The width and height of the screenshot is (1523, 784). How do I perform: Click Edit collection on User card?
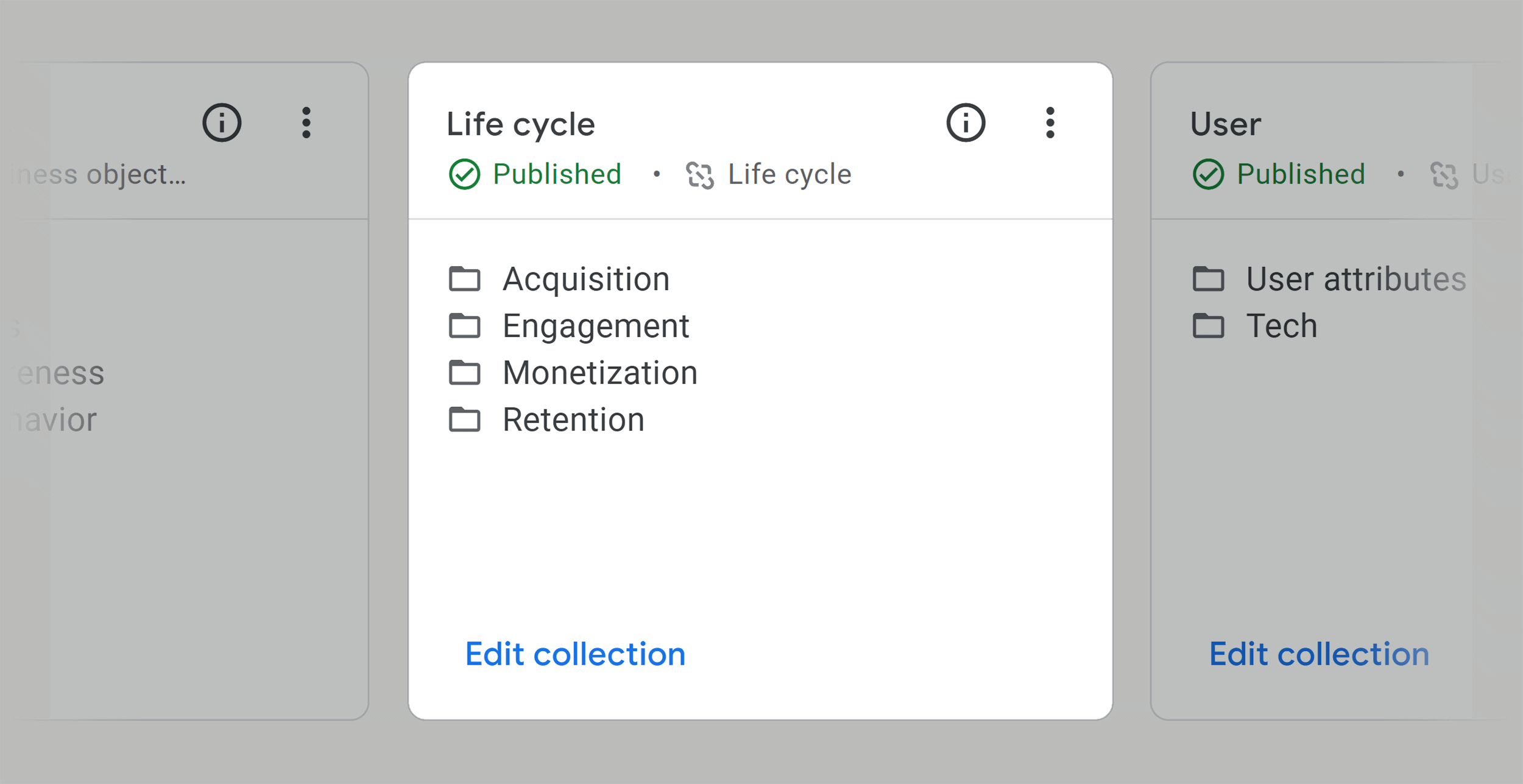pyautogui.click(x=1319, y=654)
